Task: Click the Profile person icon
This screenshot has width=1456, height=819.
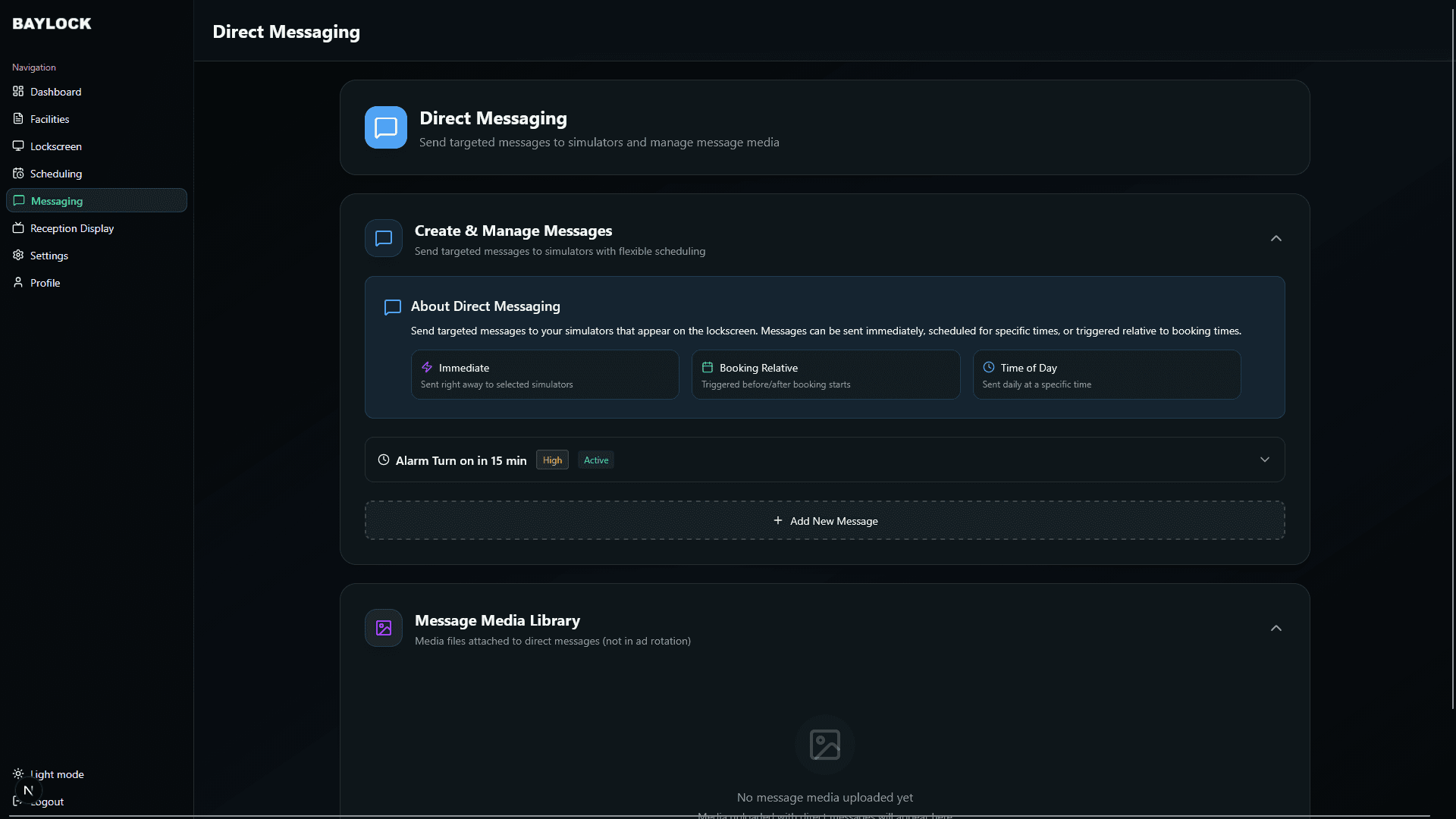Action: pyautogui.click(x=18, y=283)
